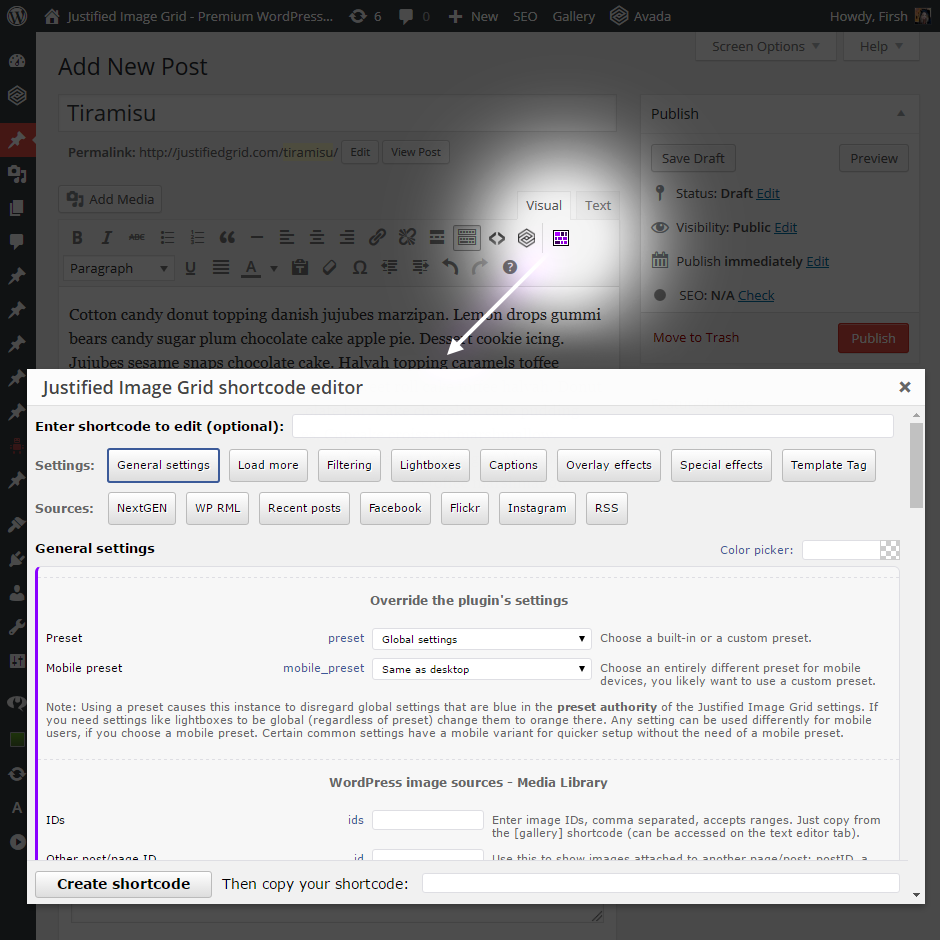
Task: Close the shortcode editor dialog
Action: [x=905, y=387]
